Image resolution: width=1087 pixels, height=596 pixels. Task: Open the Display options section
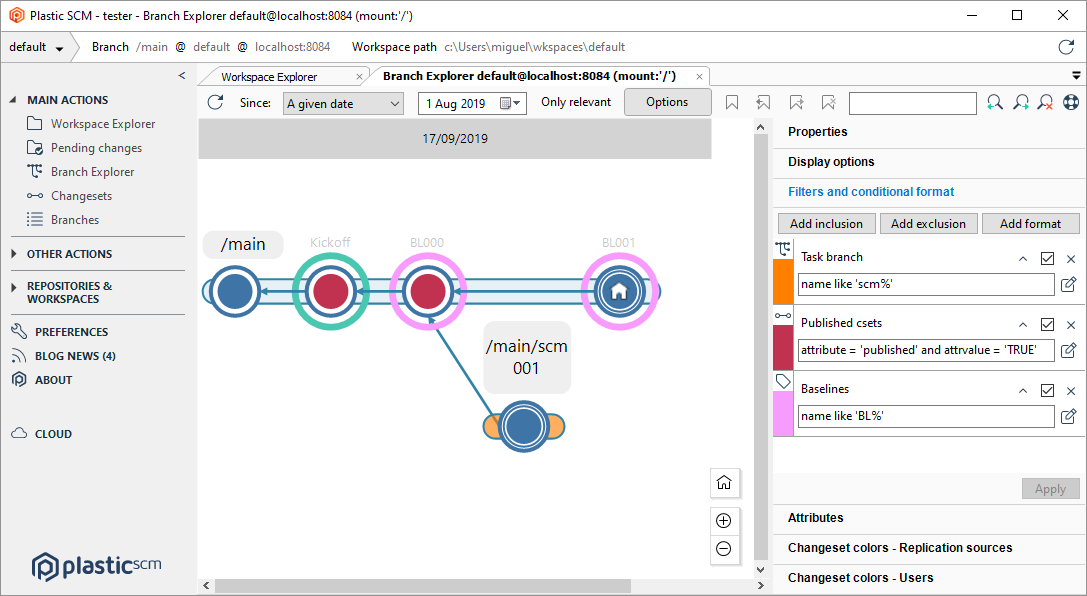tap(831, 162)
